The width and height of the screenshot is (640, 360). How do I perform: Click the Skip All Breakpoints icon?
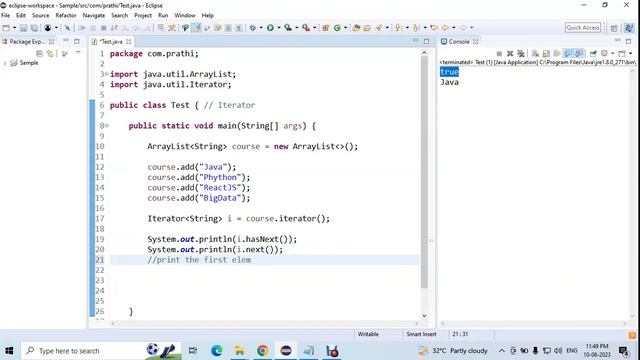coord(67,28)
